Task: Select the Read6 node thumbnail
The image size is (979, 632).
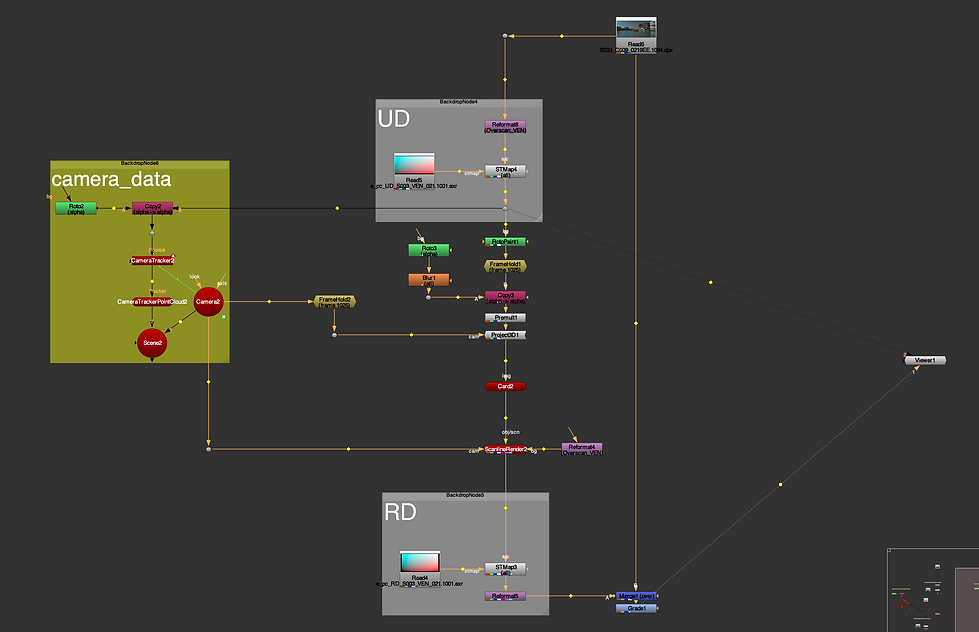Action: (x=636, y=29)
